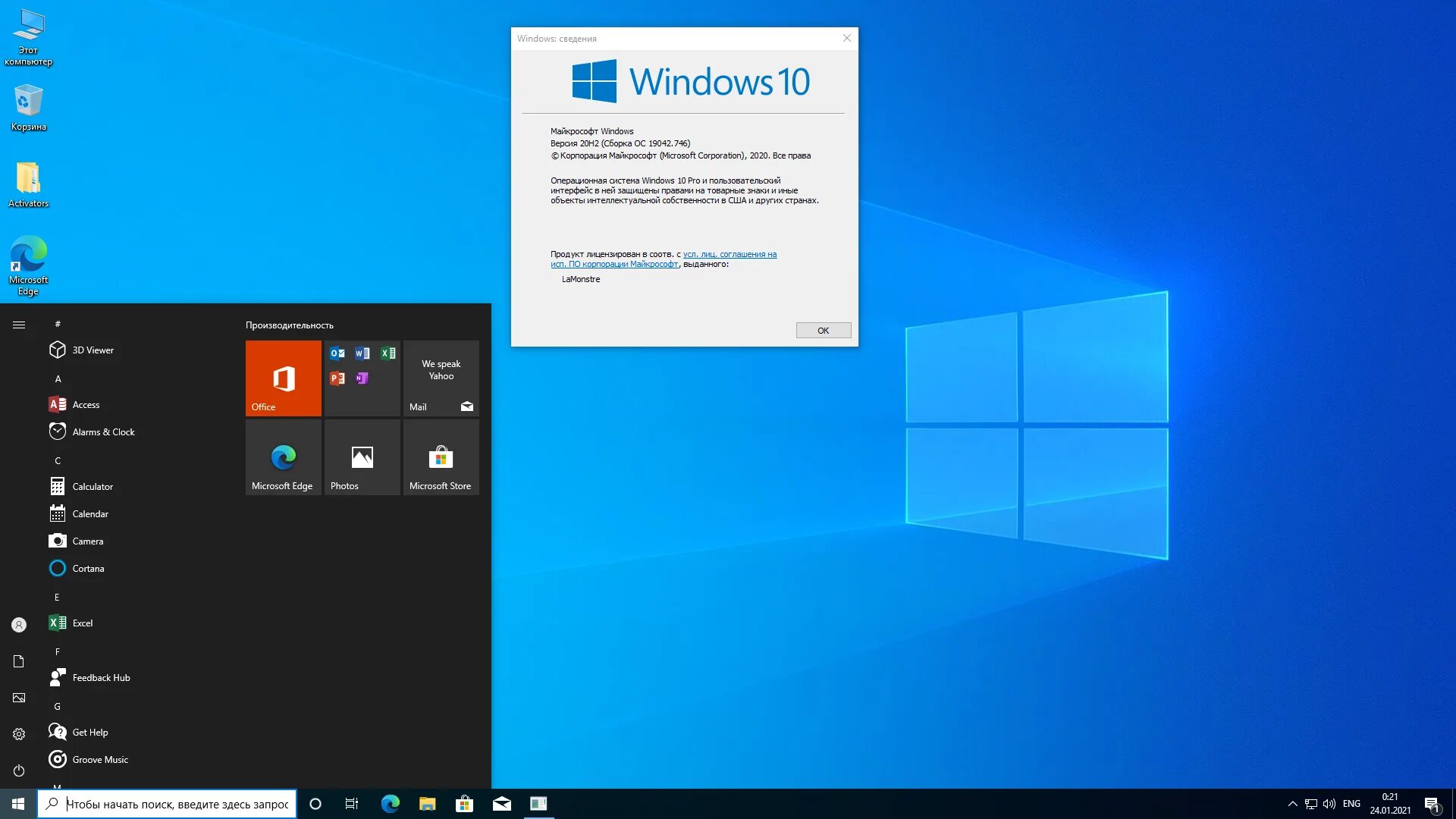The image size is (1456, 819).
Task: Open Settings gear in Start sidebar
Action: [x=19, y=734]
